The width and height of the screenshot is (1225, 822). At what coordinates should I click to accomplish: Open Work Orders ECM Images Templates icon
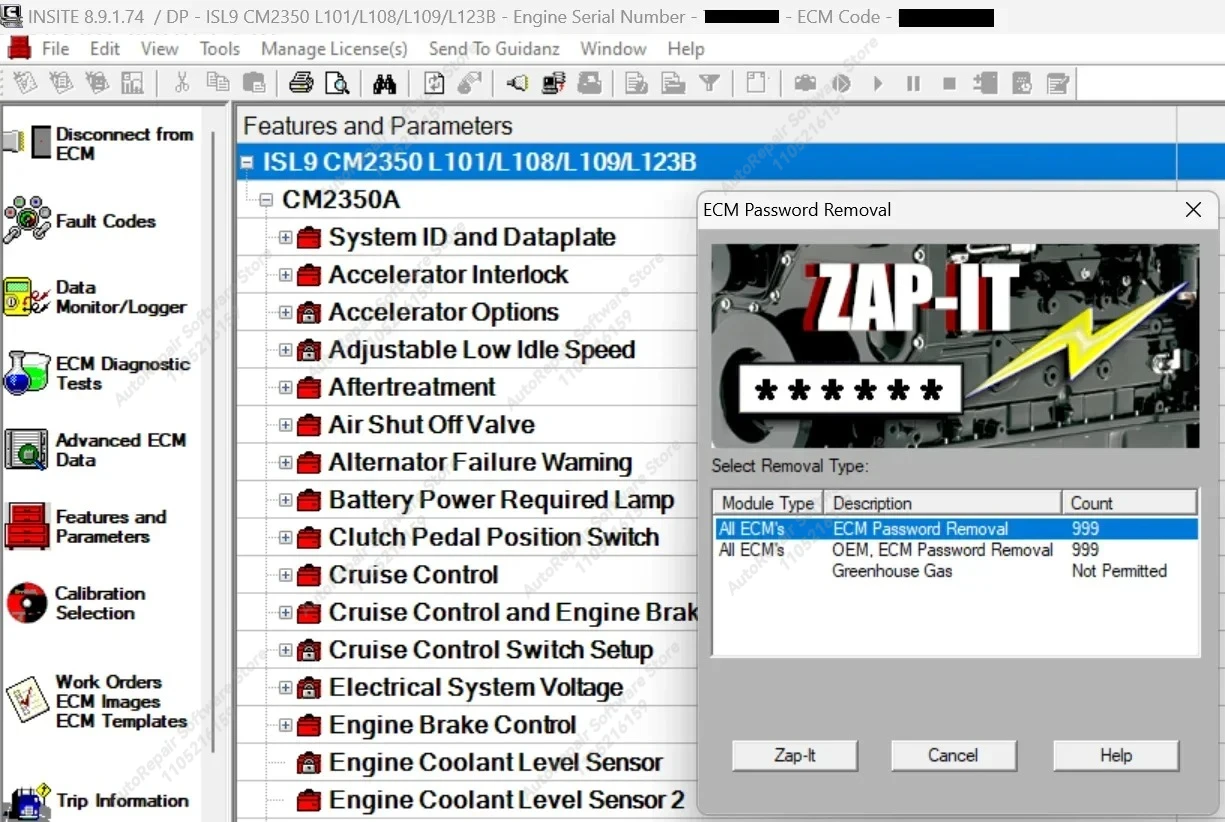point(27,700)
